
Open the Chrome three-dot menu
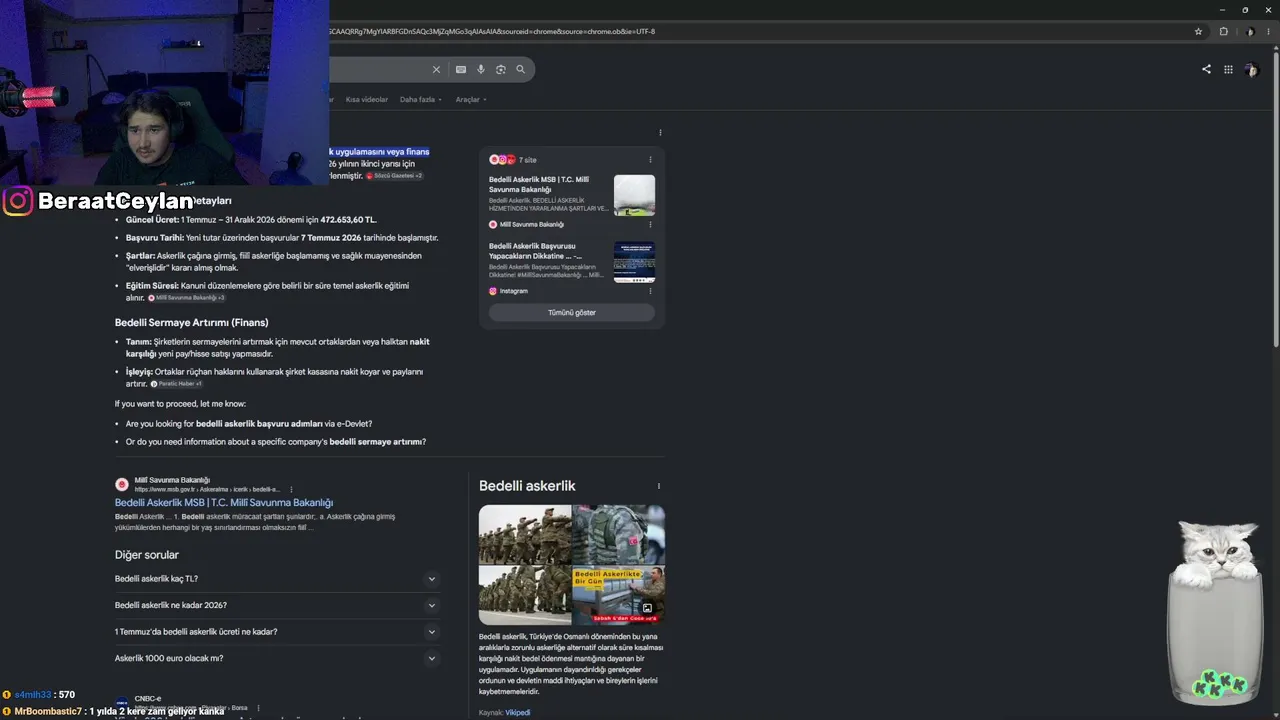[1268, 31]
